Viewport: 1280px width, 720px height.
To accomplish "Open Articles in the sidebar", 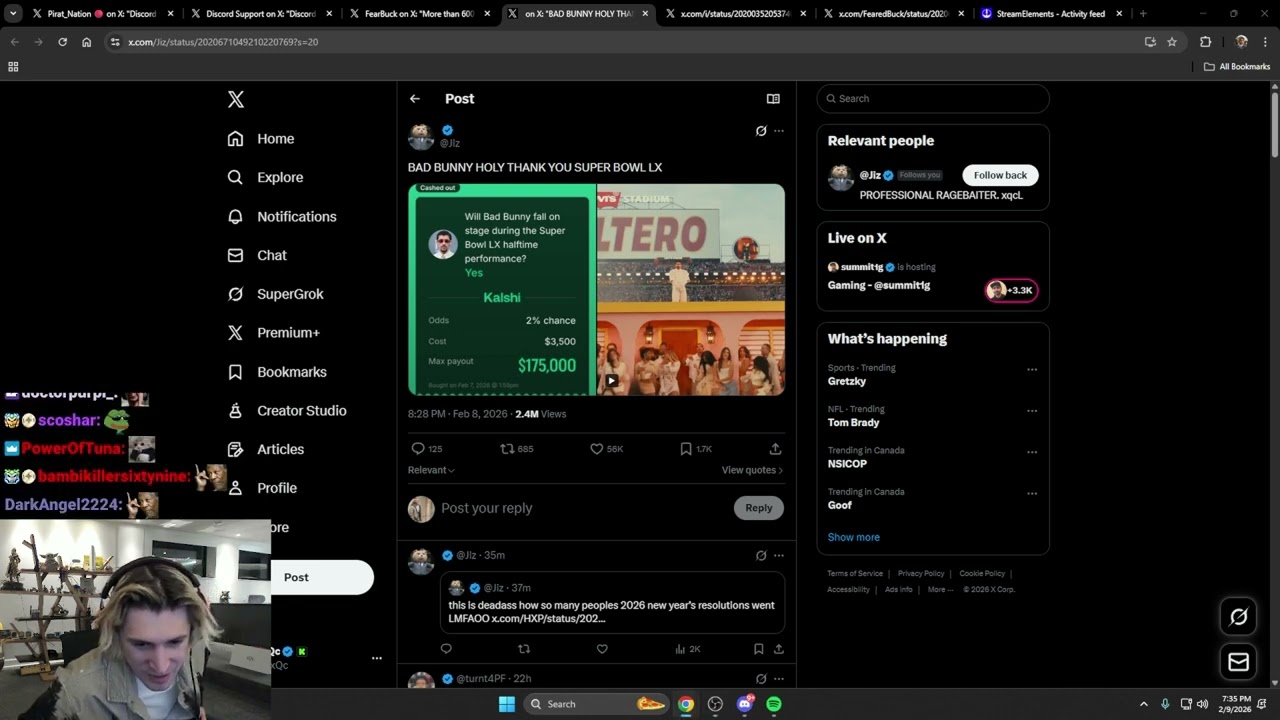I will click(x=265, y=449).
